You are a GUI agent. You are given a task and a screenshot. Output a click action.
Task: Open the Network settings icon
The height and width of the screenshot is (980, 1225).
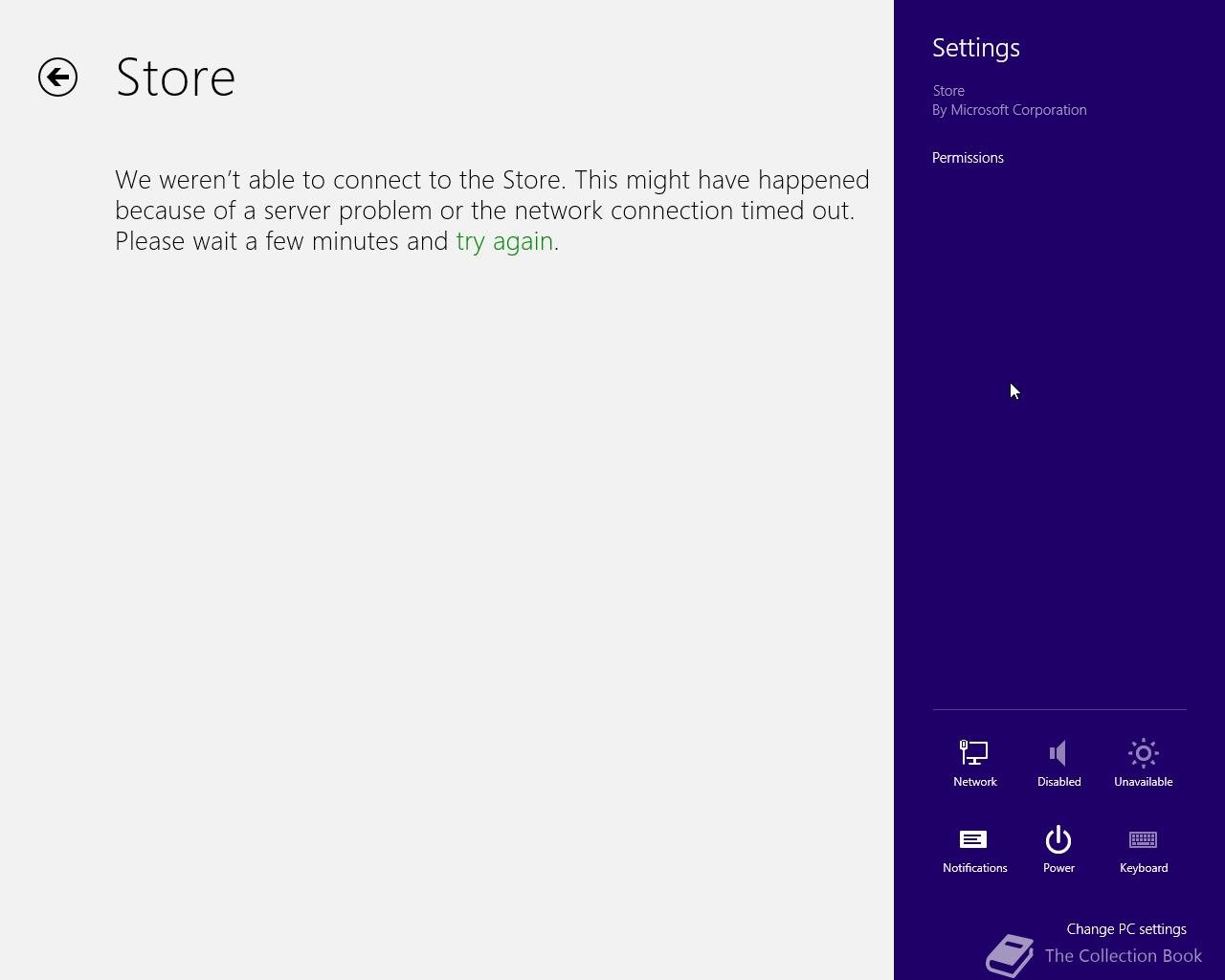(974, 753)
